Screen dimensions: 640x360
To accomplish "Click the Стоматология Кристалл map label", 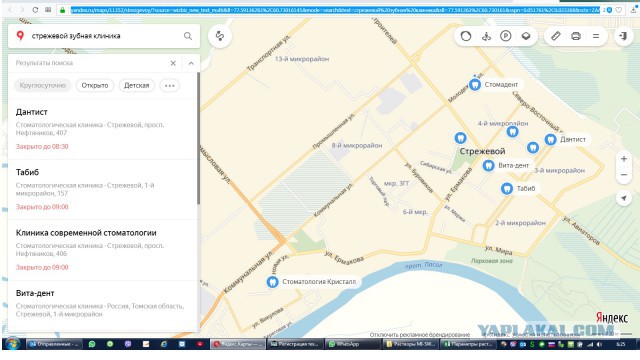I will pos(319,282).
